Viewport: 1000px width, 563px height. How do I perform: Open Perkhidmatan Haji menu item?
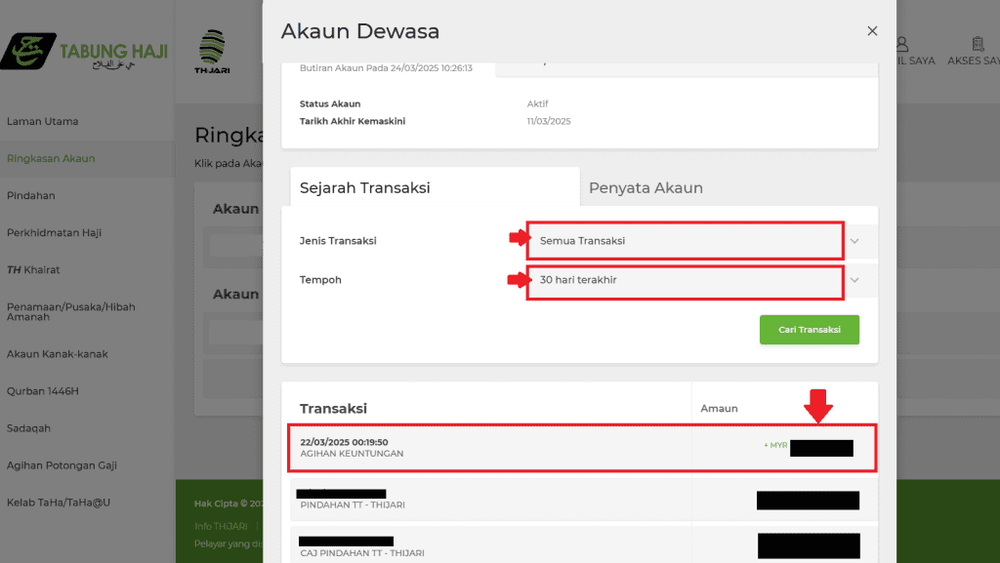[x=54, y=233]
